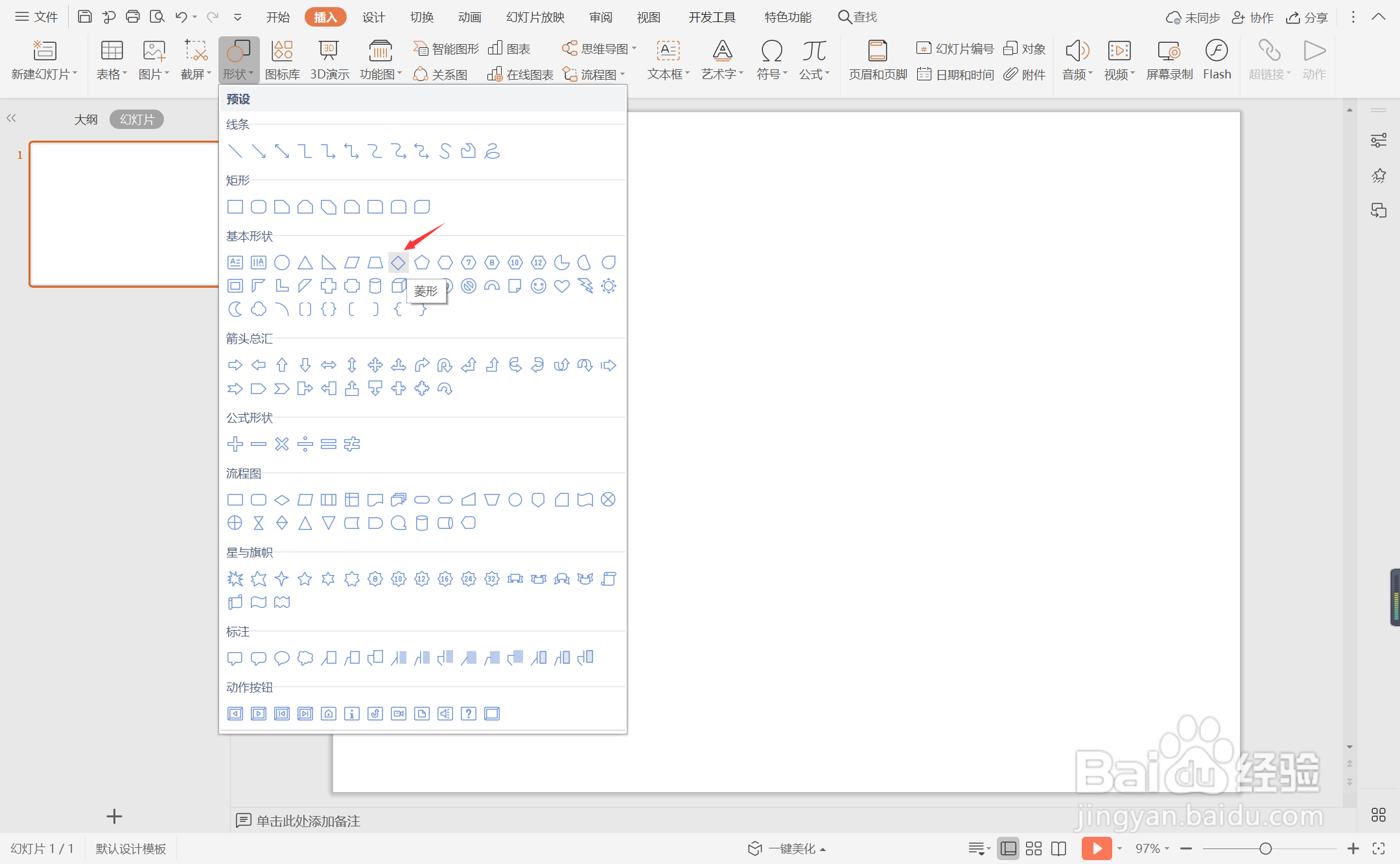Choose the rounded rectangle shape
The height and width of the screenshot is (864, 1400).
point(258,207)
